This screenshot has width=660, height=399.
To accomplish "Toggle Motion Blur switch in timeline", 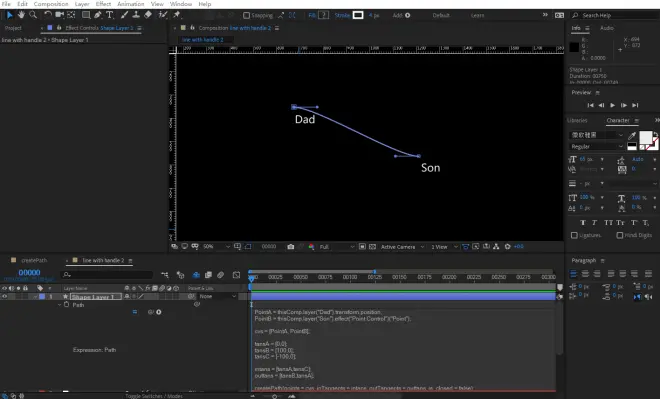I will (221, 275).
